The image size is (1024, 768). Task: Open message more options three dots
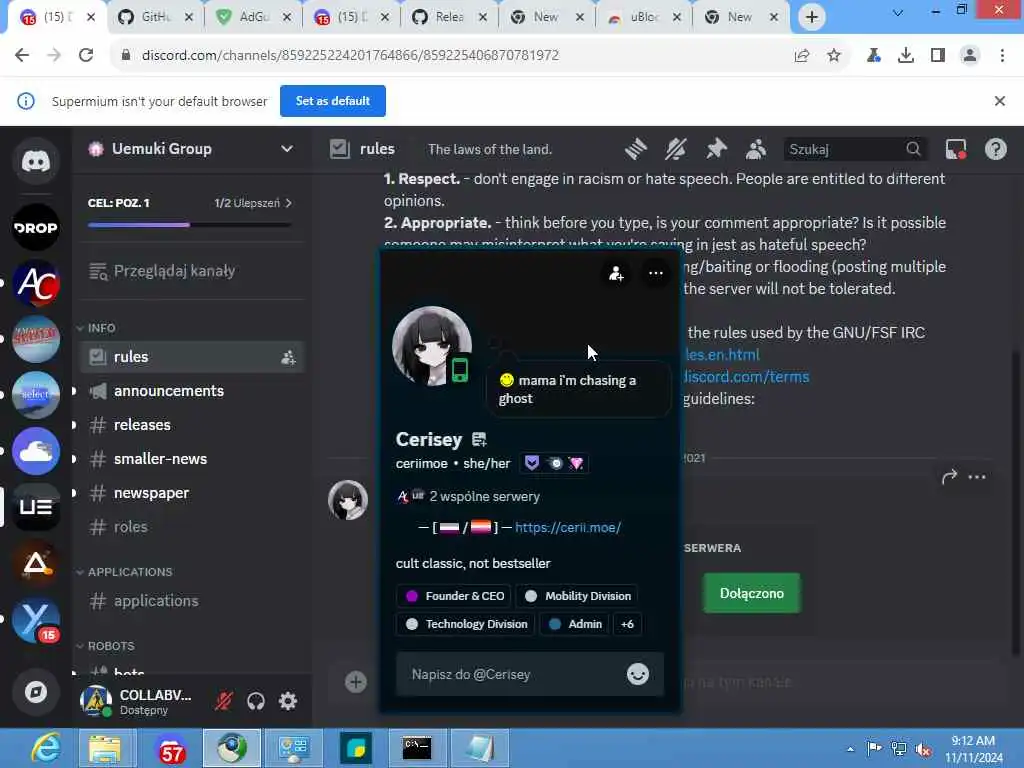click(977, 477)
